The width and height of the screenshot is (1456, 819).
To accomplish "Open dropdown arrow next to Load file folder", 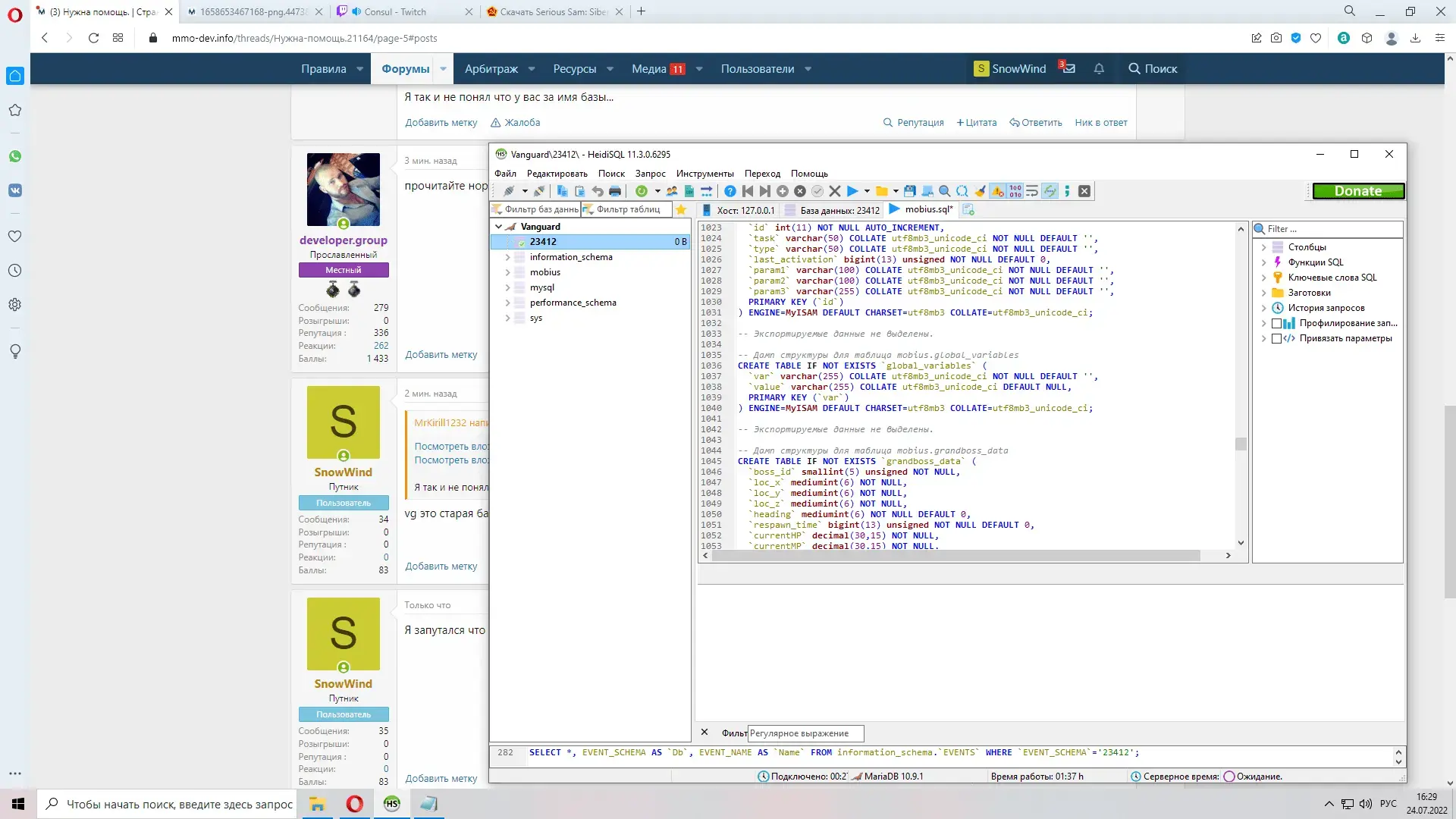I will [x=896, y=191].
